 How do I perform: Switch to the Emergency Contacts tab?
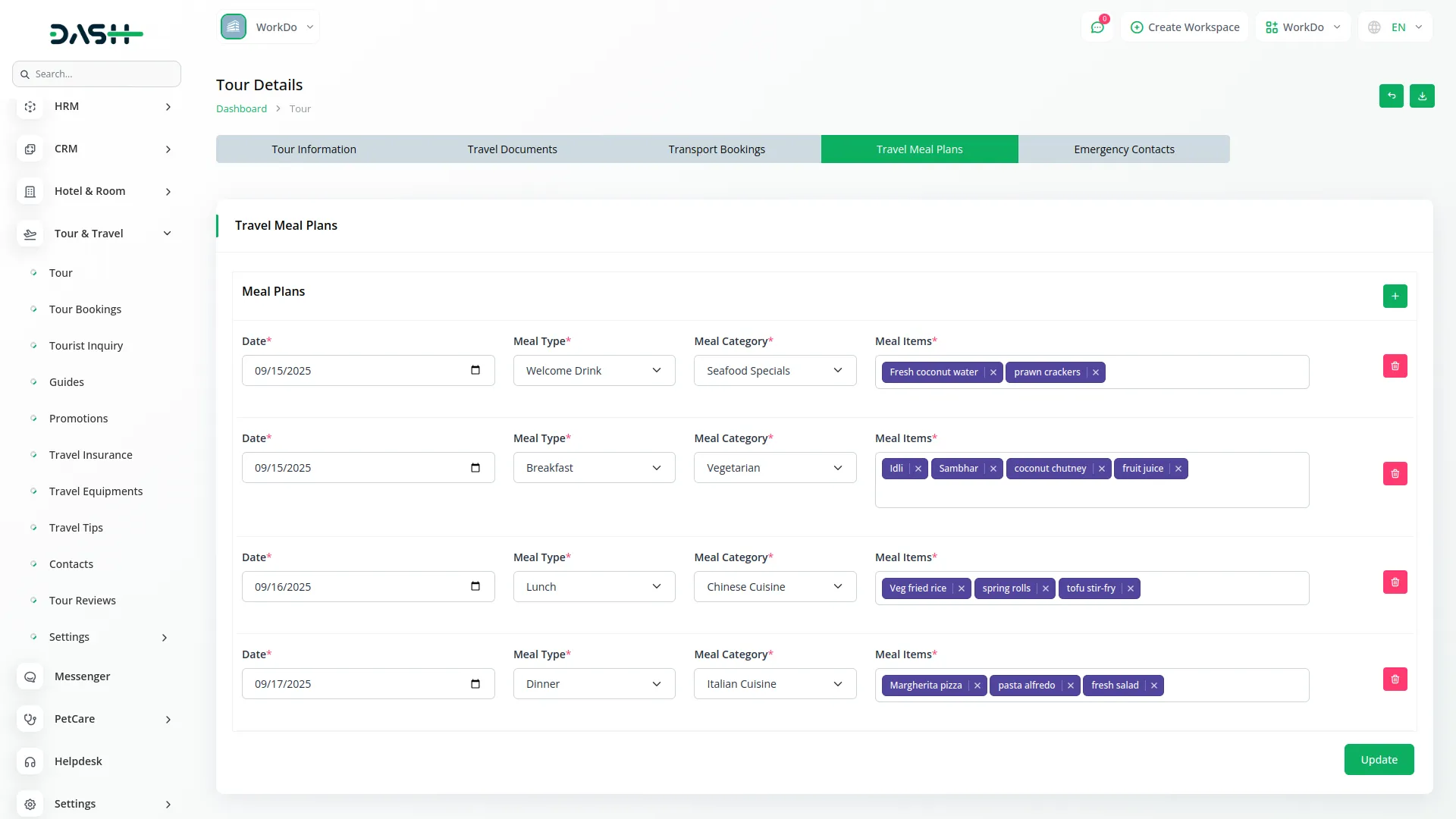[x=1124, y=149]
